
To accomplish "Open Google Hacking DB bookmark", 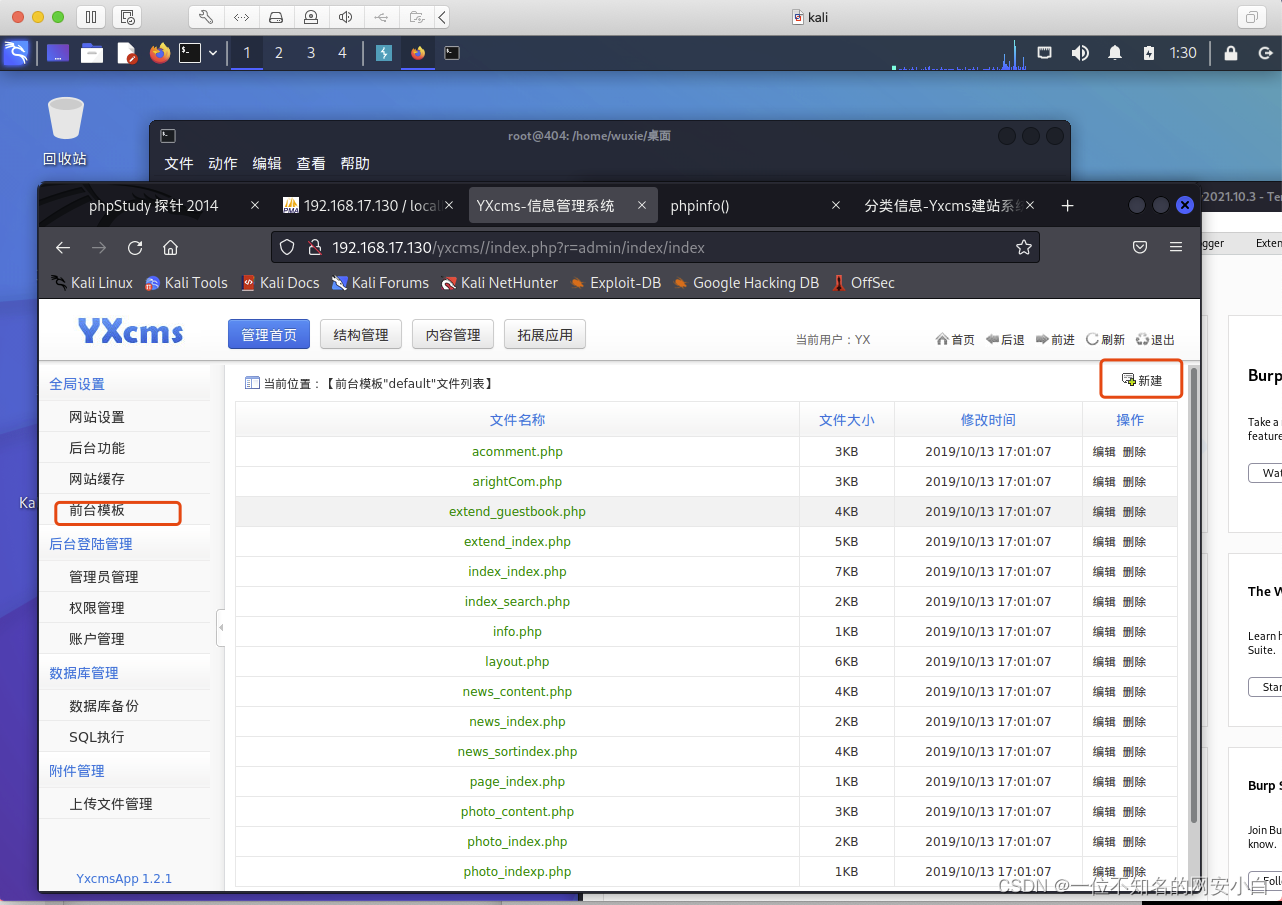I will 746,283.
